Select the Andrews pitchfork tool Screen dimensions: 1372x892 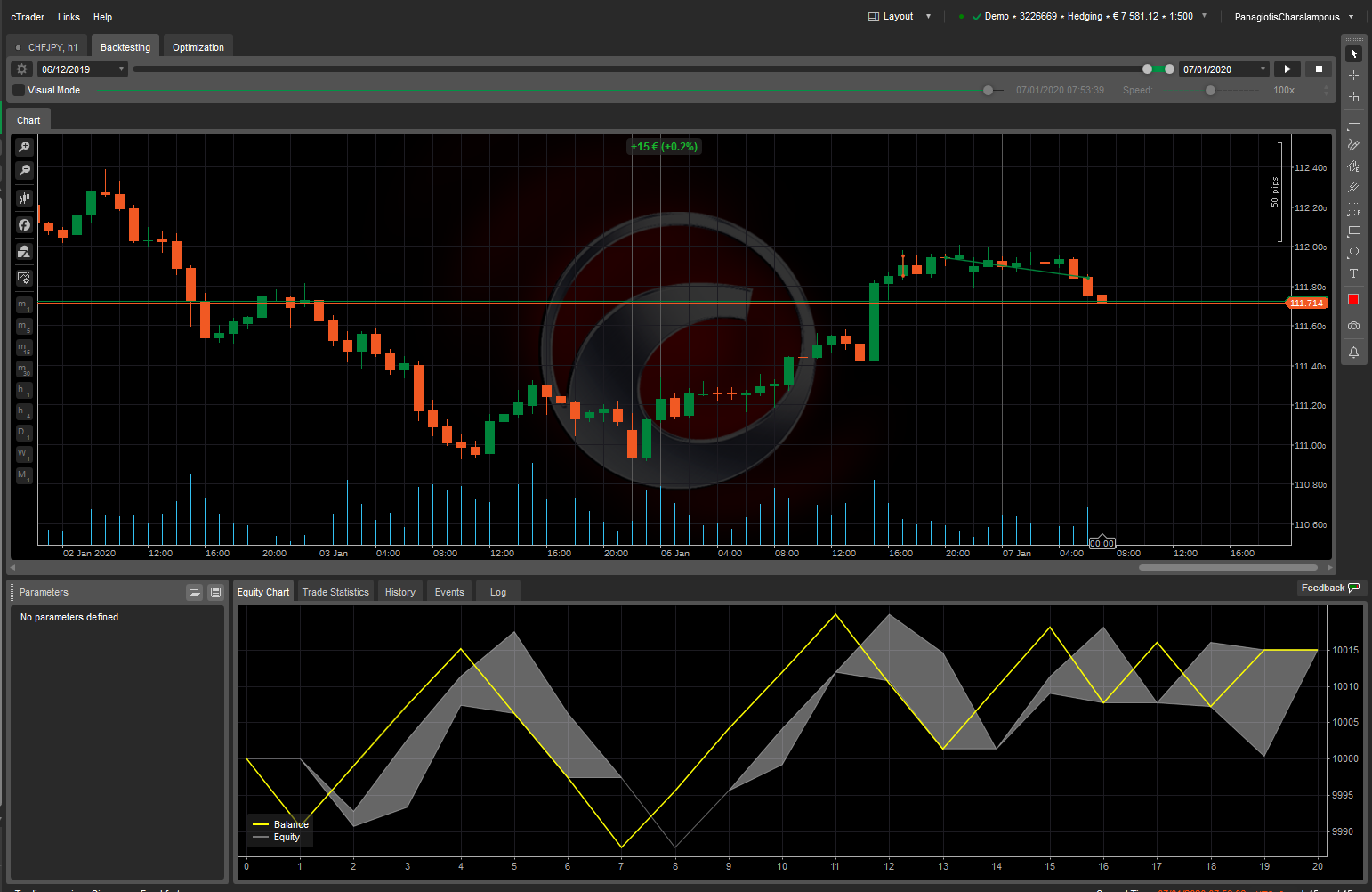pyautogui.click(x=1353, y=188)
